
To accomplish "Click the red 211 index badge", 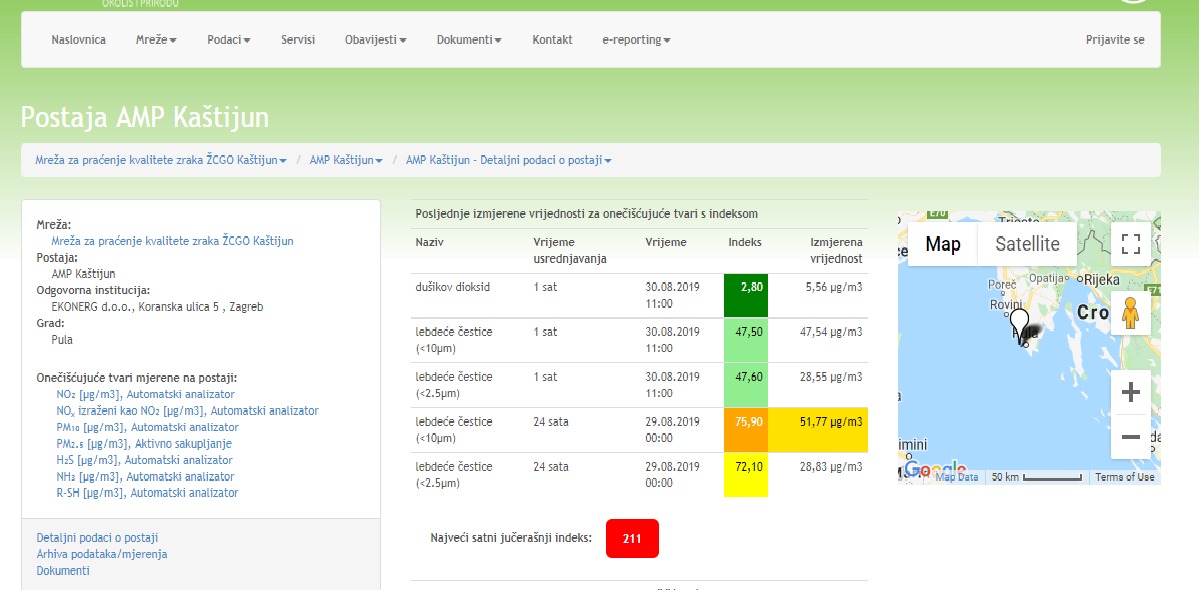I will point(632,539).
